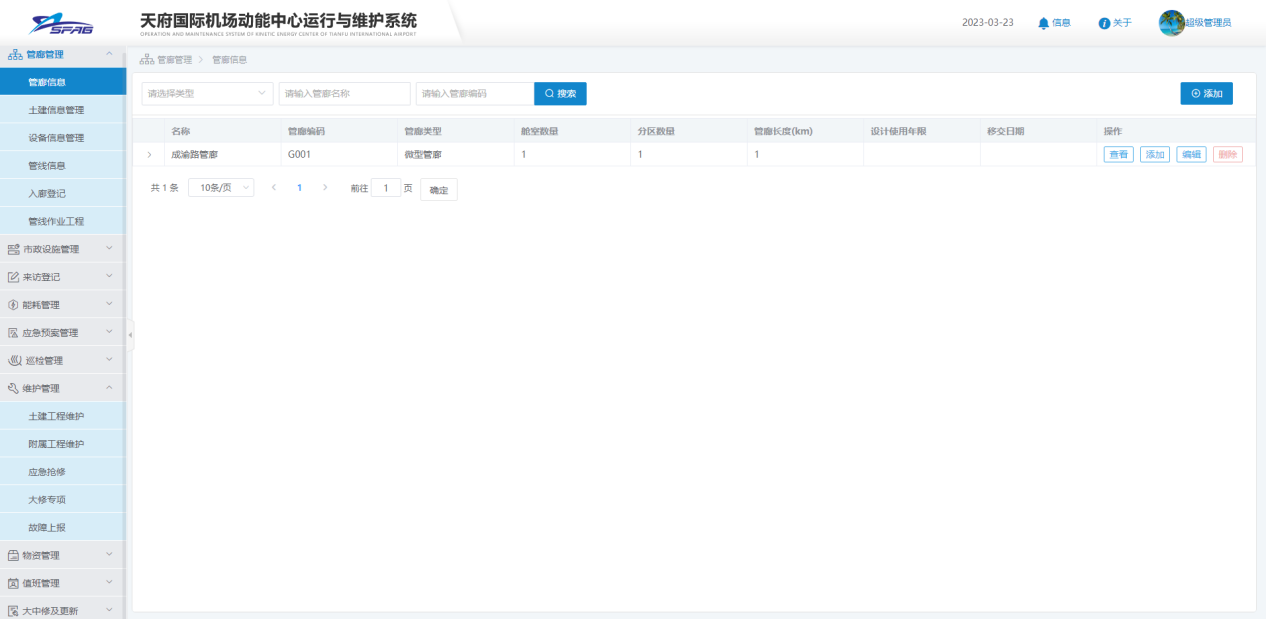Open the 应急抢修 menu item

click(x=47, y=472)
